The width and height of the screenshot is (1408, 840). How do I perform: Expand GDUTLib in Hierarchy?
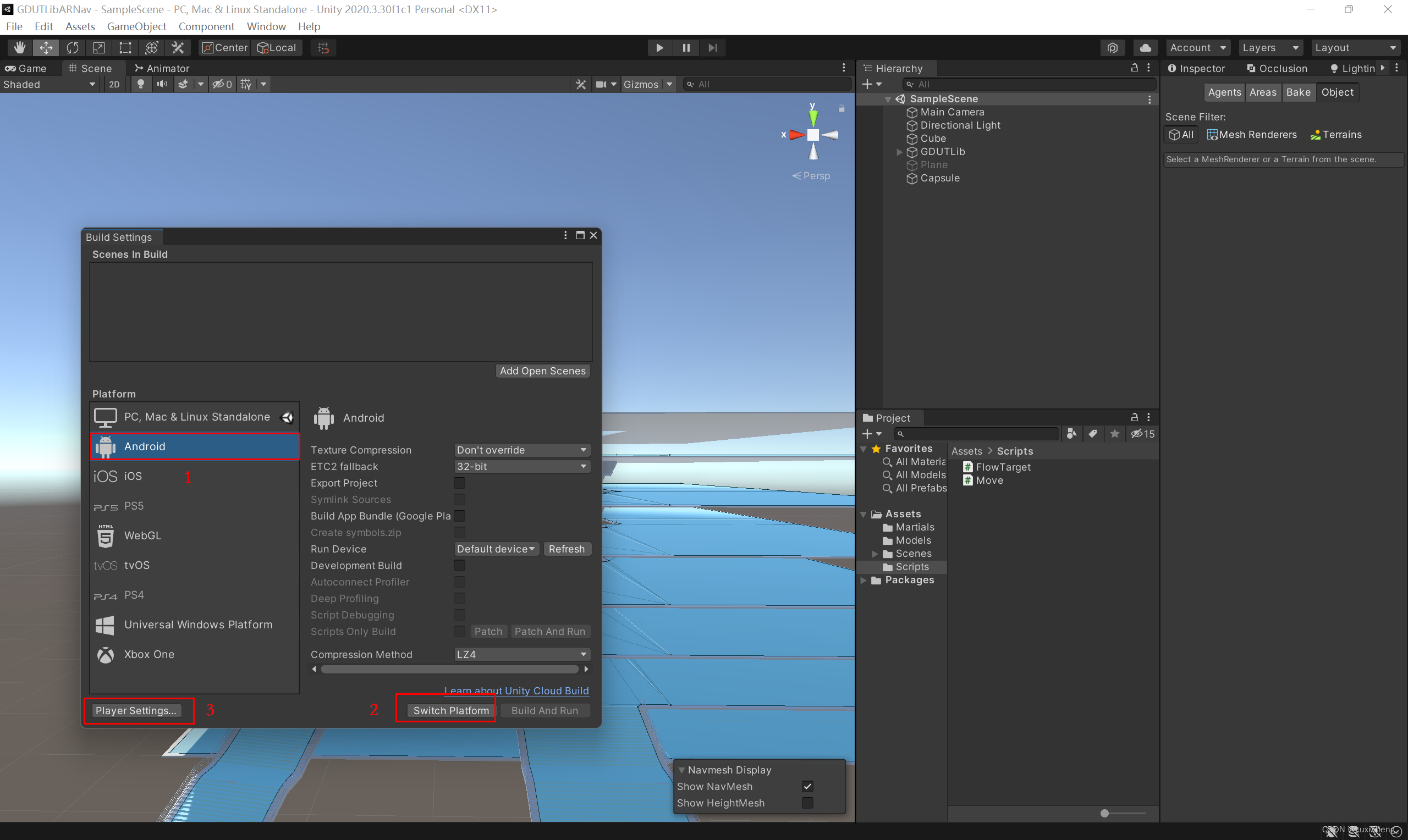[x=899, y=152]
